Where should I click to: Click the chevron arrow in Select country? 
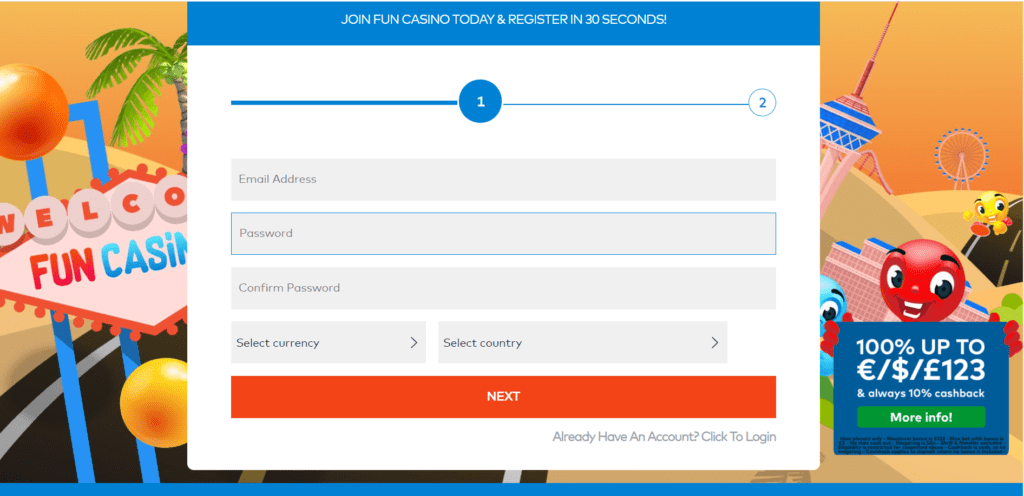714,343
